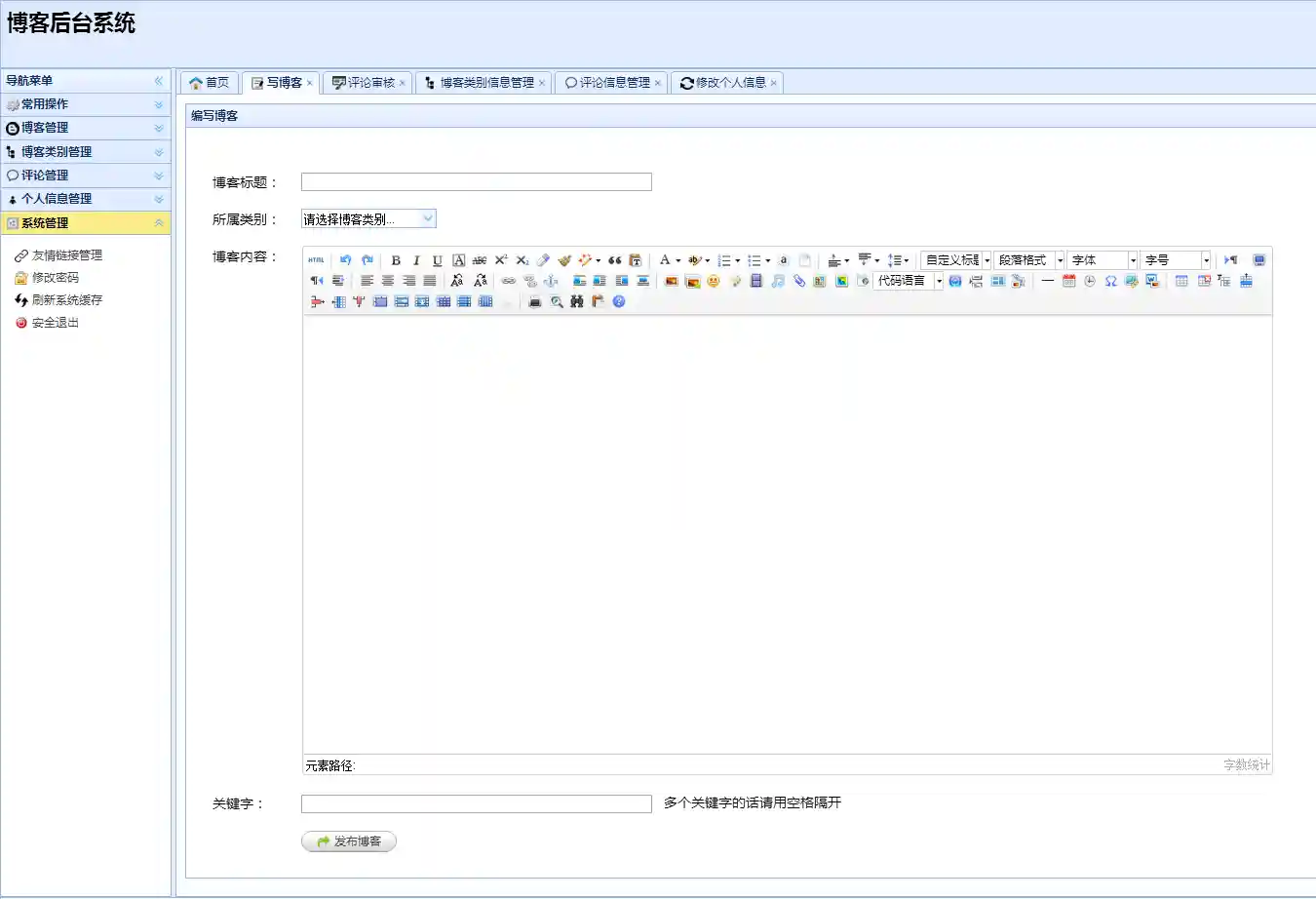Image resolution: width=1316 pixels, height=899 pixels.
Task: Insert a hyperlink in the content
Action: coord(507,281)
